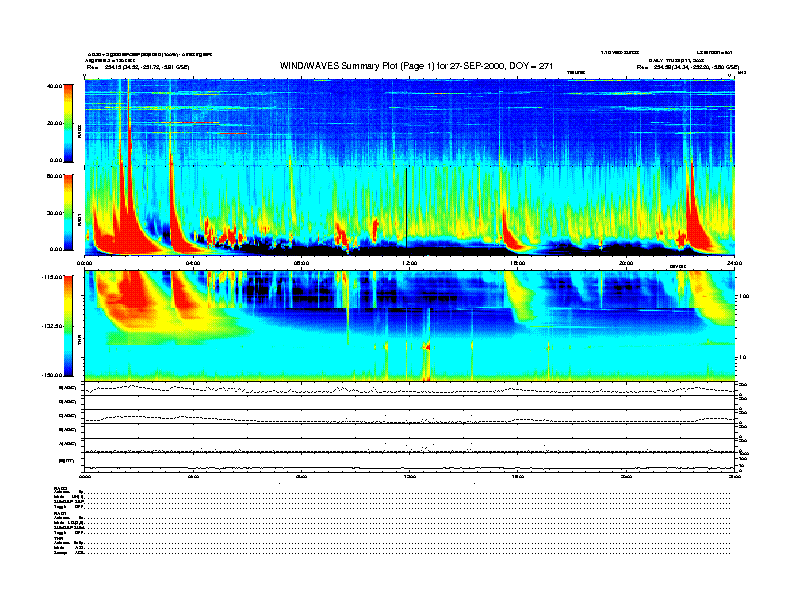Click the black vertical line in RAD1 spectrogram
Screen dimensions: 792x612
pos(407,208)
